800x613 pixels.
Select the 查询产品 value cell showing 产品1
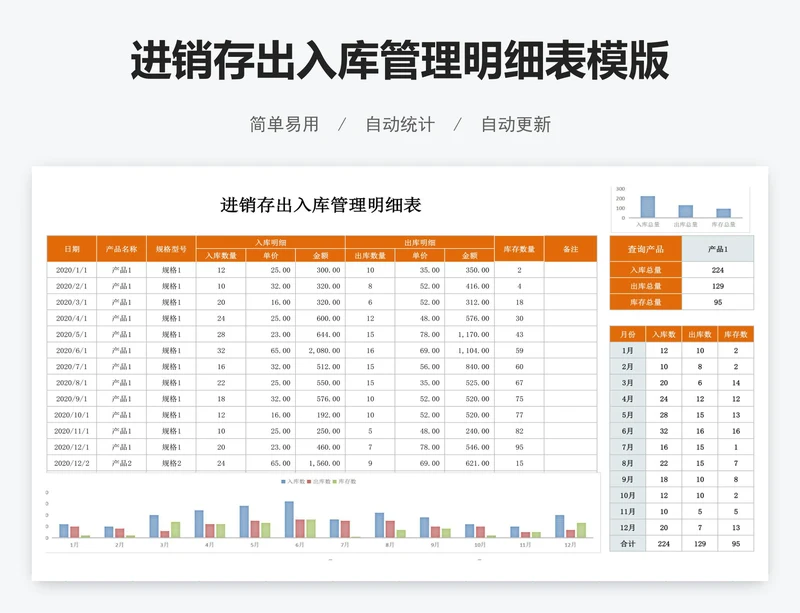click(x=718, y=249)
